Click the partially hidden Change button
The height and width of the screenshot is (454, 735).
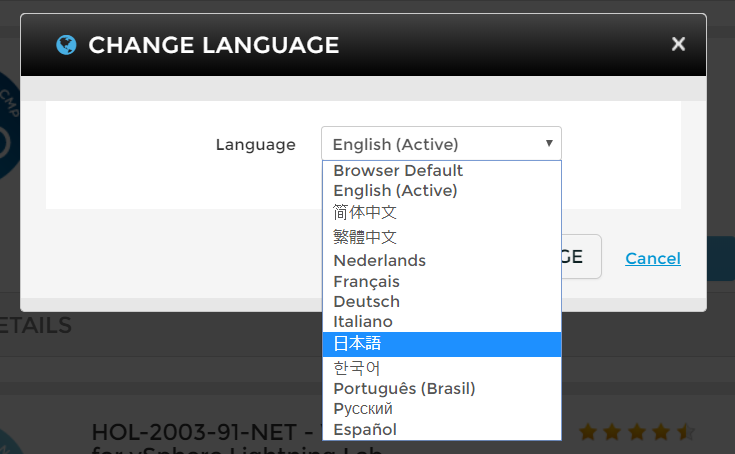pos(581,257)
